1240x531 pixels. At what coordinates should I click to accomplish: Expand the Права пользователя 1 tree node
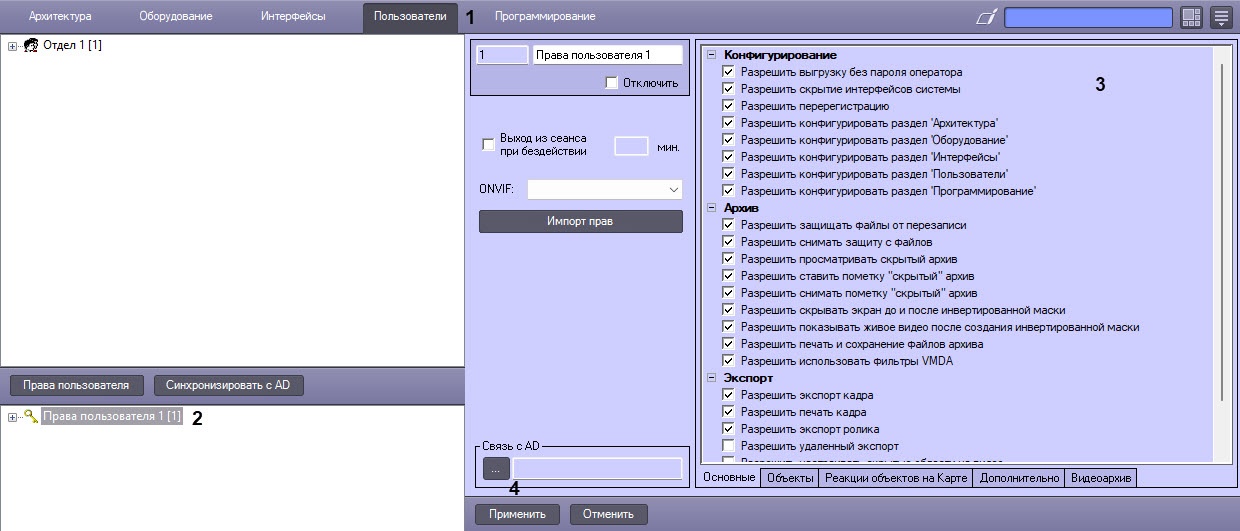13,416
